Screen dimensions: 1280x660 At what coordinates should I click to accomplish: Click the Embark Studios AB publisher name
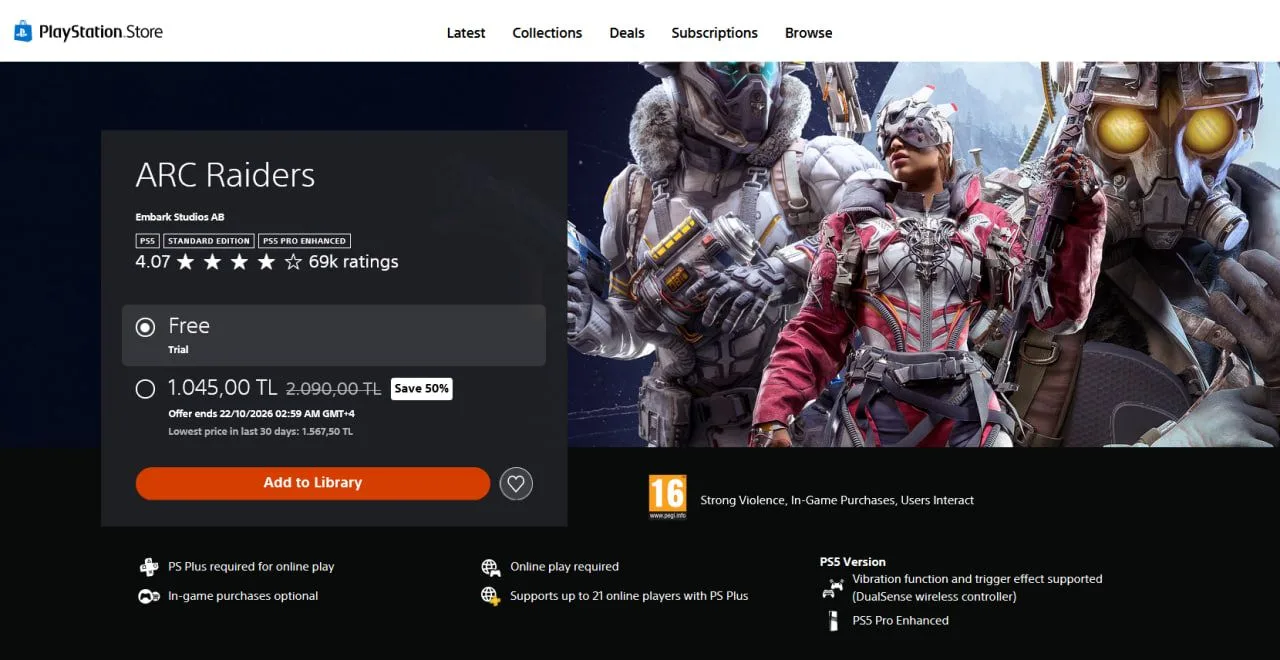180,217
